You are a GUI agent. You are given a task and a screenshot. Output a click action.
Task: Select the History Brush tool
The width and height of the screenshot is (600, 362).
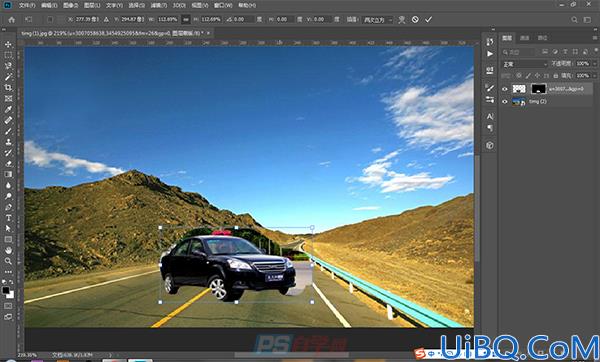pos(8,153)
